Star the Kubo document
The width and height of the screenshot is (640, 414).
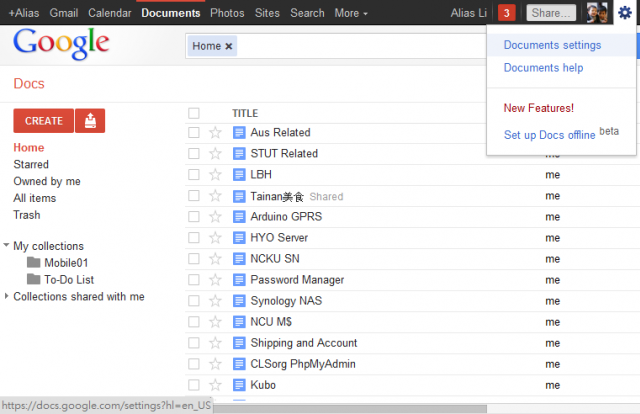pos(215,385)
